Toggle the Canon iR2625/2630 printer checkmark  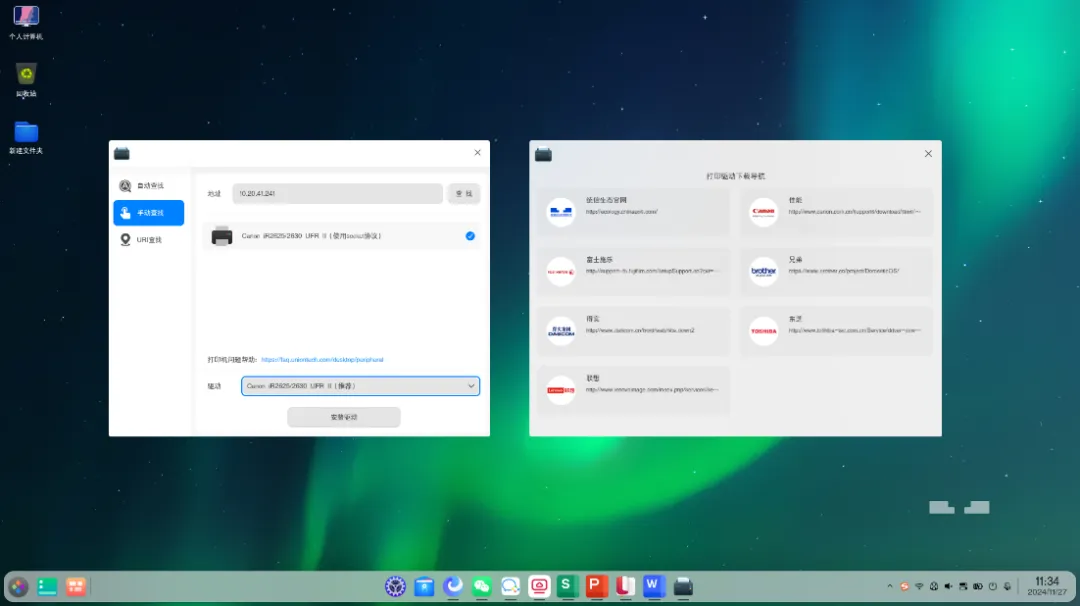[470, 236]
